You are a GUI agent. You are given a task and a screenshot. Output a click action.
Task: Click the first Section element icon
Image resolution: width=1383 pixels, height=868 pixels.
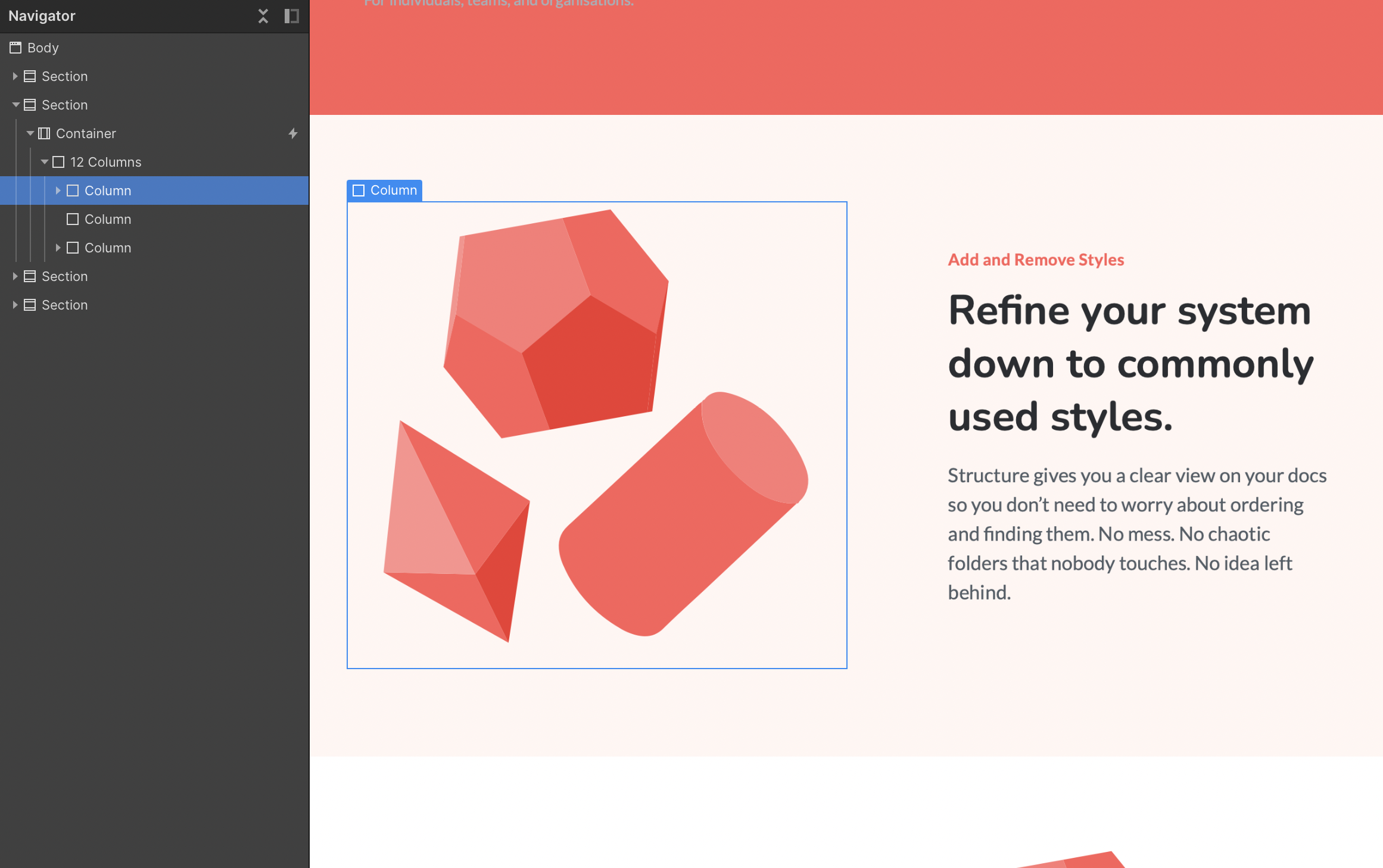coord(30,76)
